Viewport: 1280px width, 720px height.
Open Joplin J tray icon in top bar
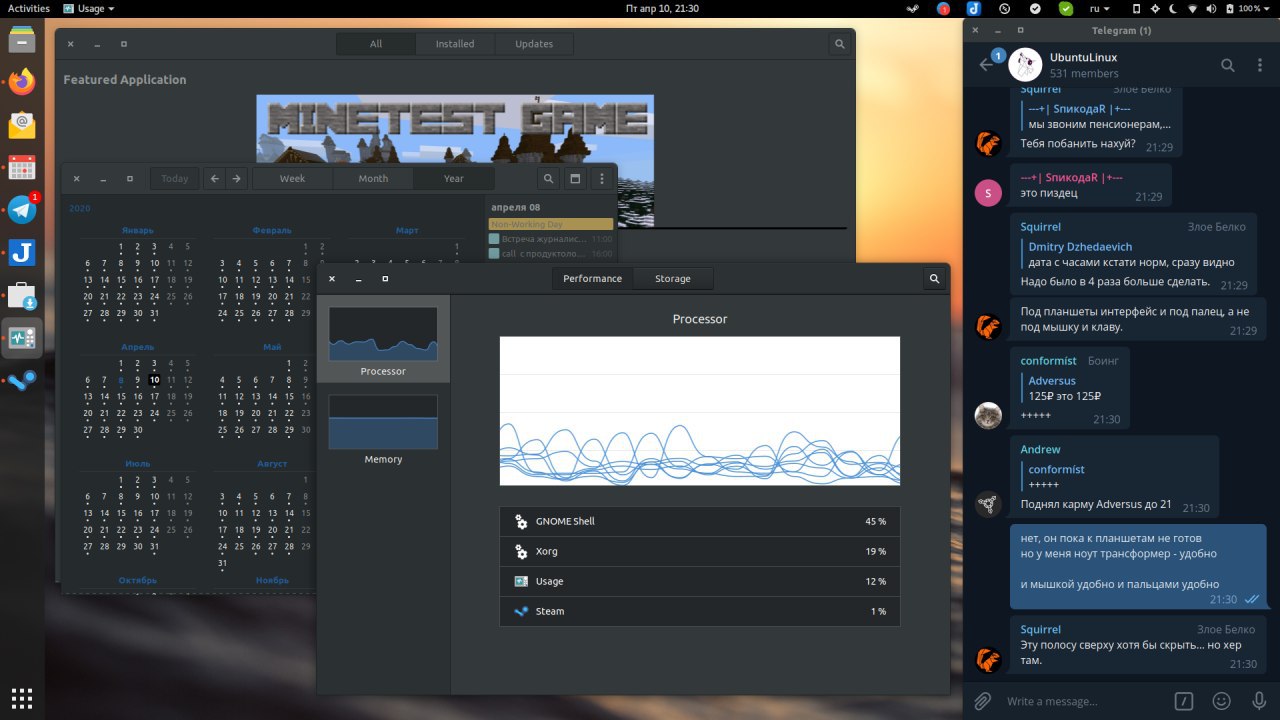pos(973,8)
